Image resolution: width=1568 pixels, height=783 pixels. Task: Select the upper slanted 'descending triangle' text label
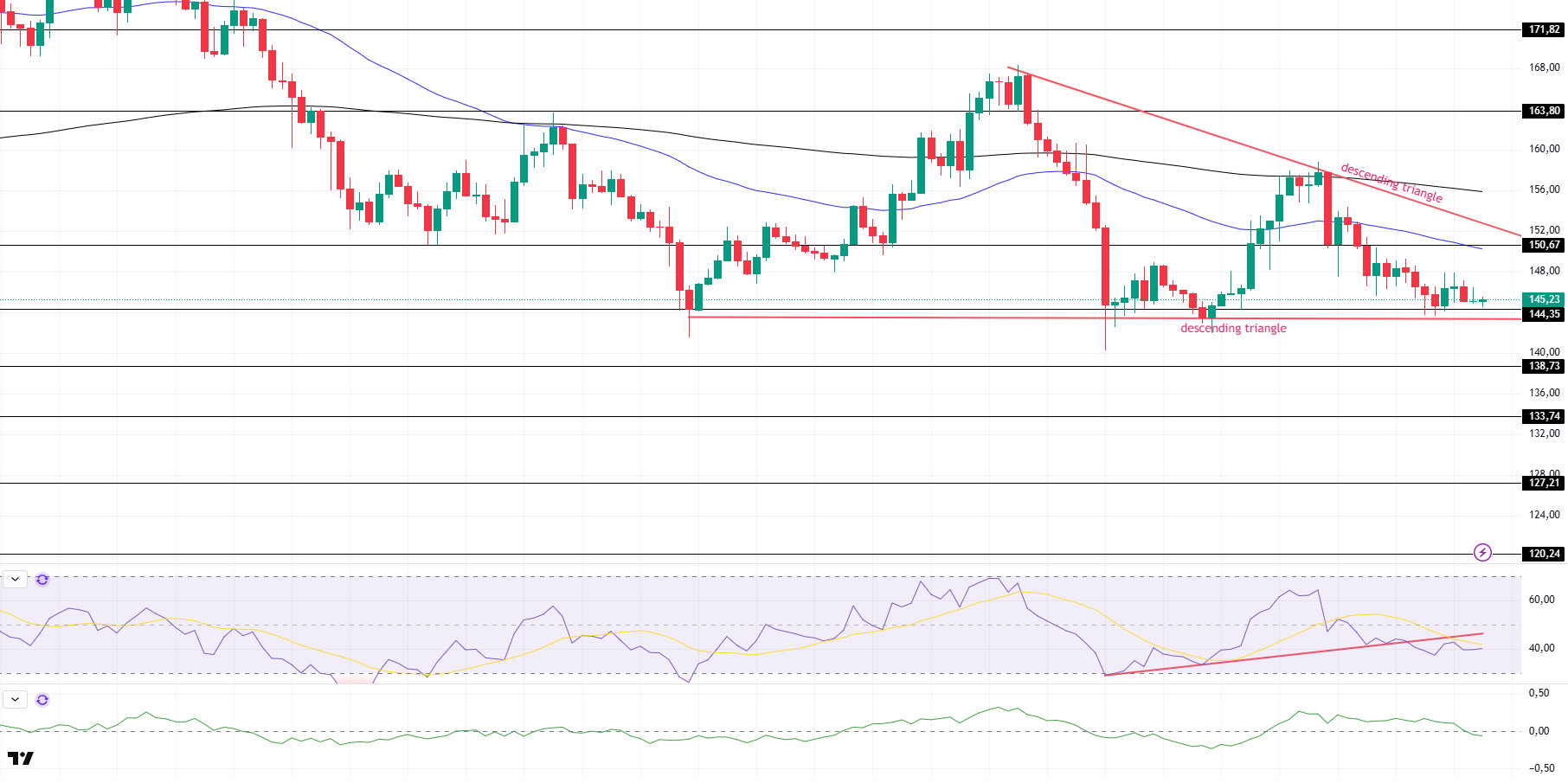tap(1391, 183)
